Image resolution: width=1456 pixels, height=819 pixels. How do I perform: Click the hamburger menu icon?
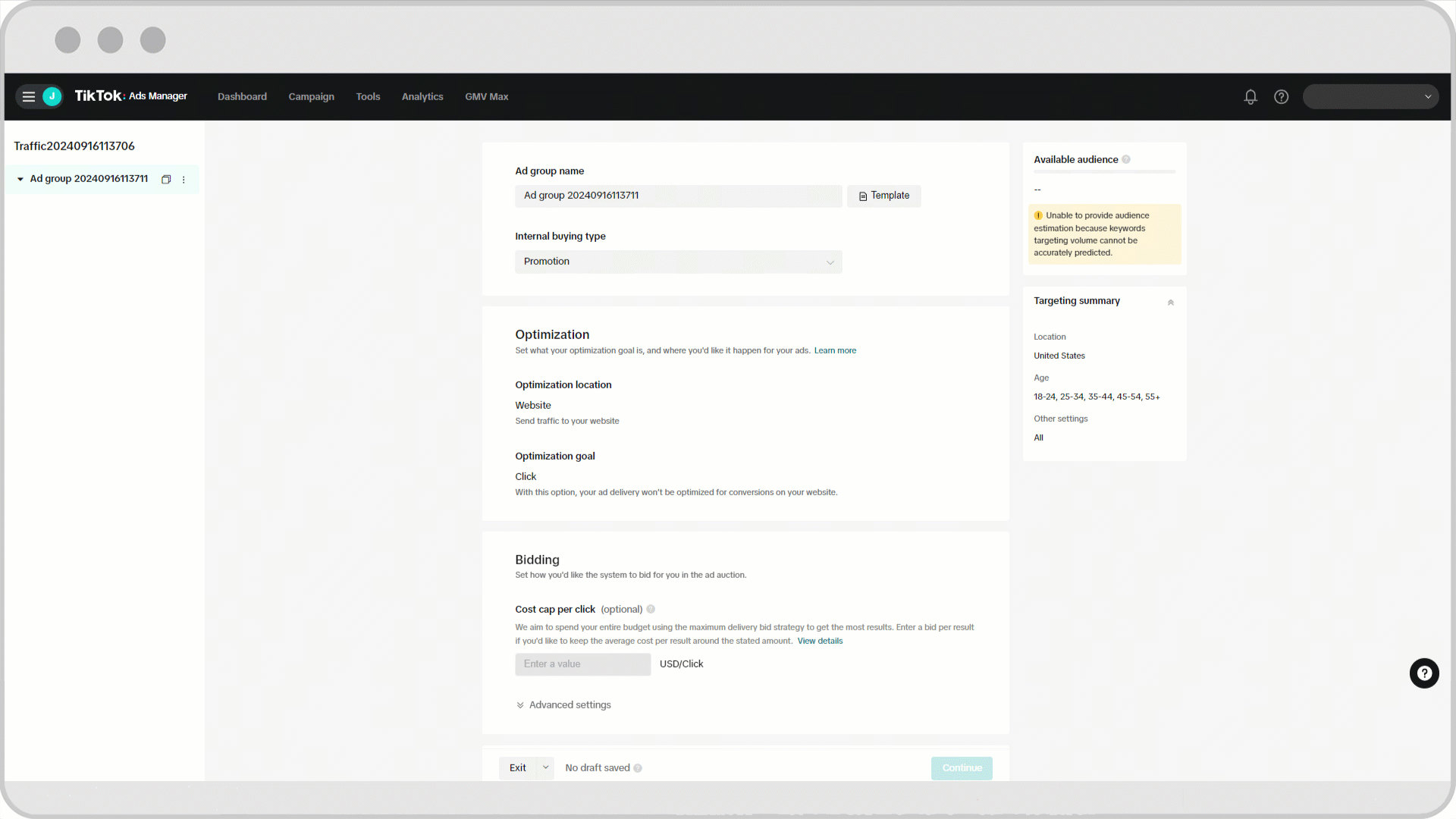pyautogui.click(x=28, y=96)
